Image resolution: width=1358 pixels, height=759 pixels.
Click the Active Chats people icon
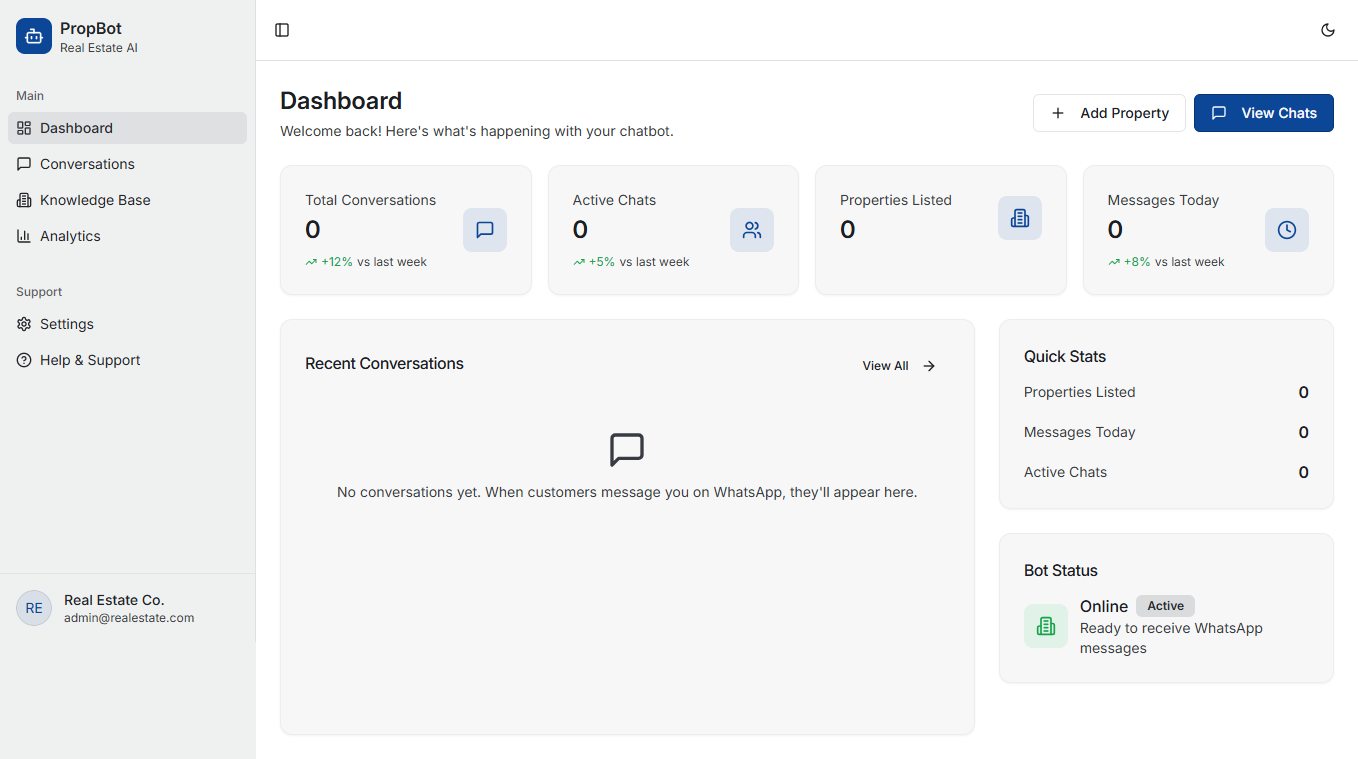coord(752,230)
